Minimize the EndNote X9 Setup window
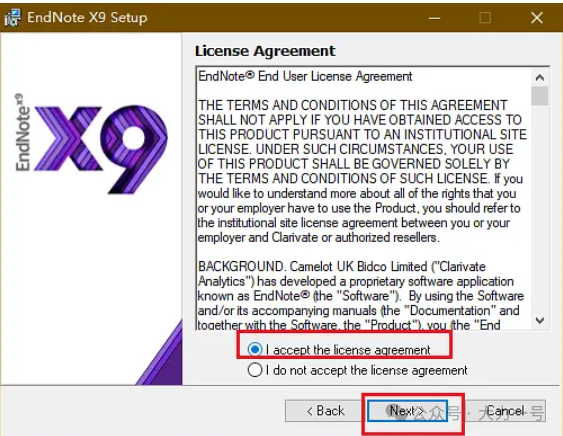This screenshot has height=436, width=563. point(434,18)
